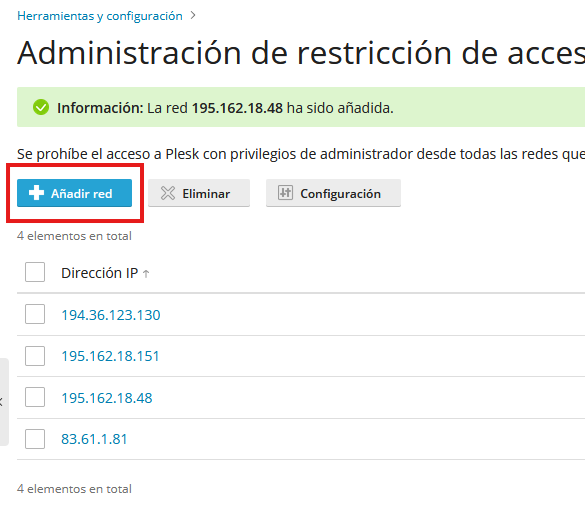Image resolution: width=585 pixels, height=522 pixels.
Task: Click the green success checkmark icon
Action: tap(41, 107)
